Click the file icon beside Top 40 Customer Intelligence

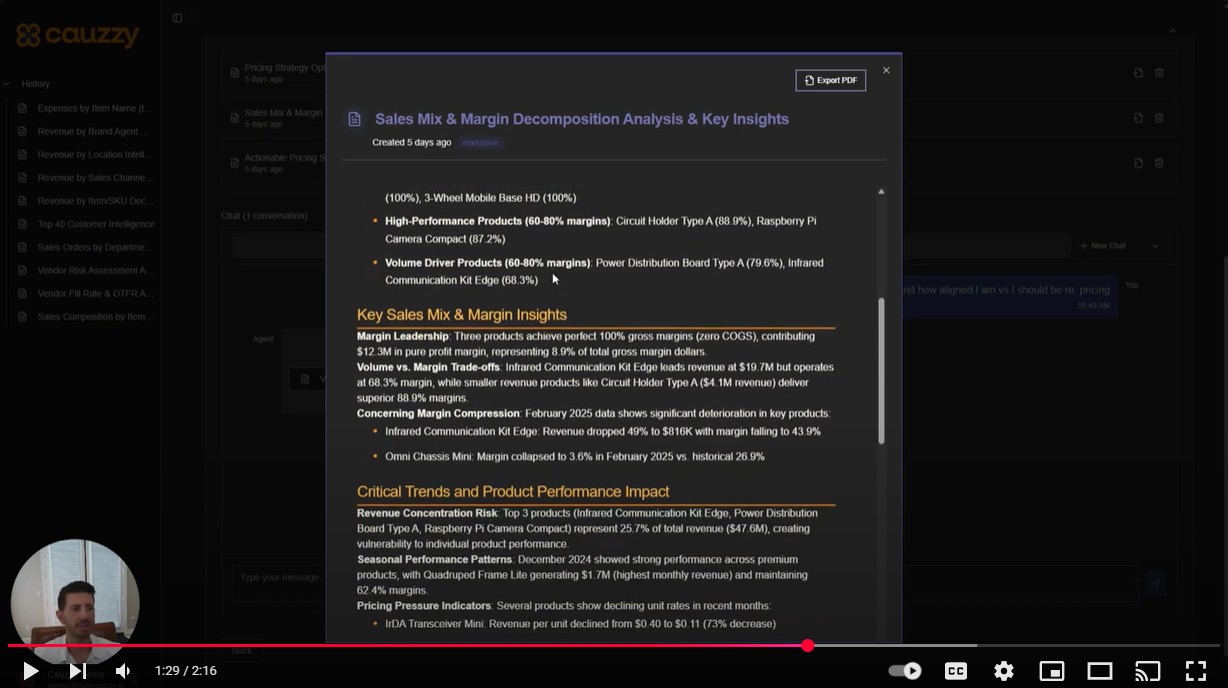pyautogui.click(x=23, y=224)
